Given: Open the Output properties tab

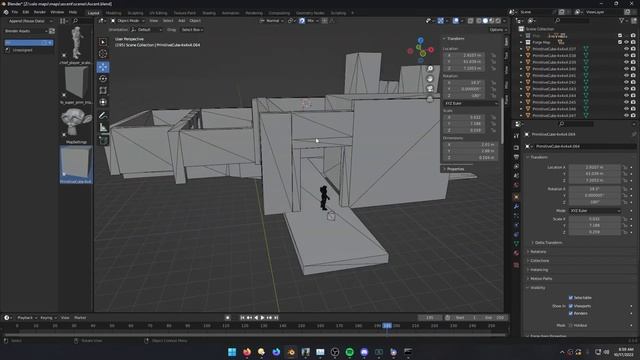Looking at the screenshot, I should point(516,157).
